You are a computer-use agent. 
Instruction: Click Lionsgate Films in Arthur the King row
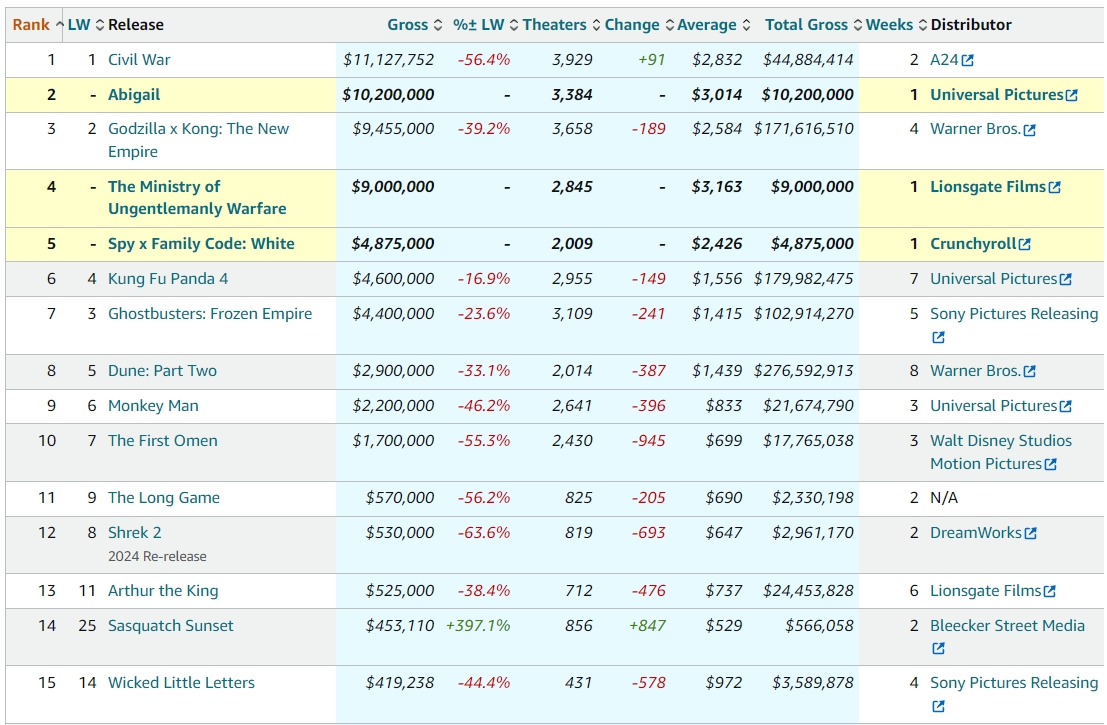click(986, 590)
